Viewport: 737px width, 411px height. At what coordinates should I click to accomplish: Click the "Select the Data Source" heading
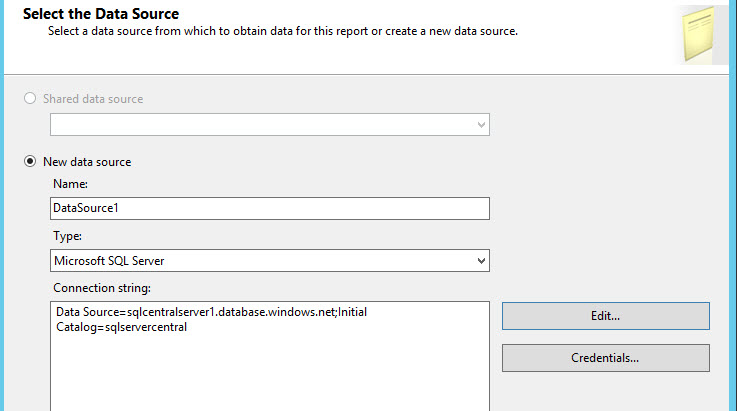(x=114, y=14)
